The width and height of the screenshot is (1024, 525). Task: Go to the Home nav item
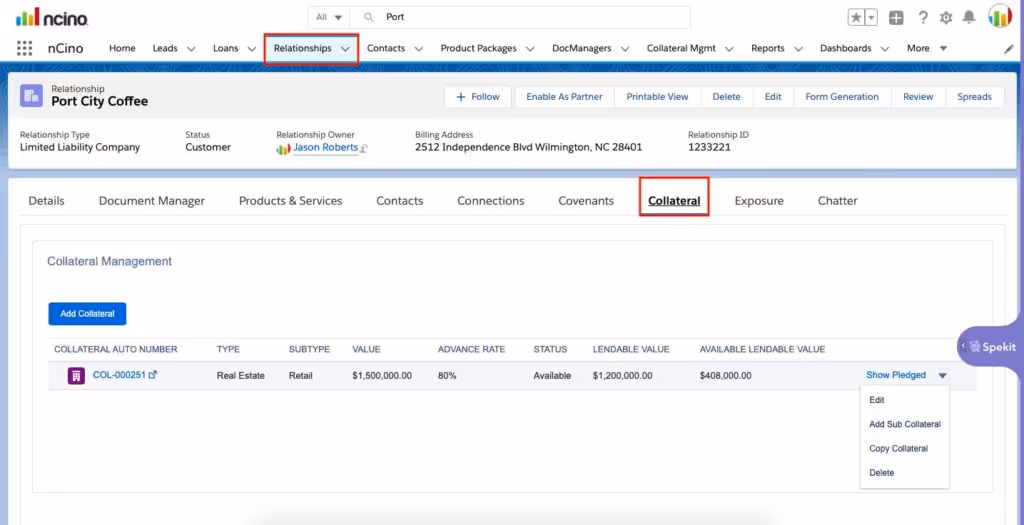click(122, 48)
